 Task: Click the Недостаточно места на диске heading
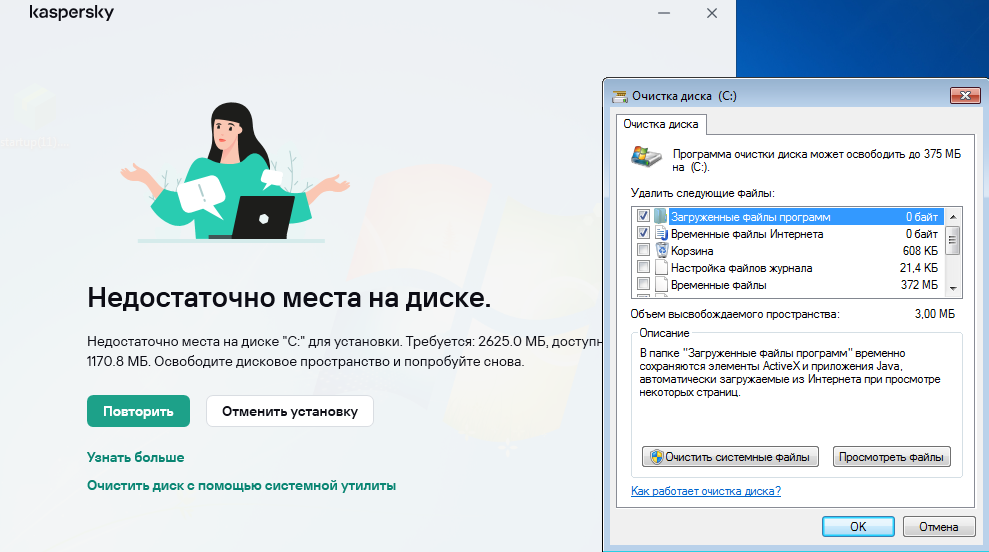(x=289, y=298)
